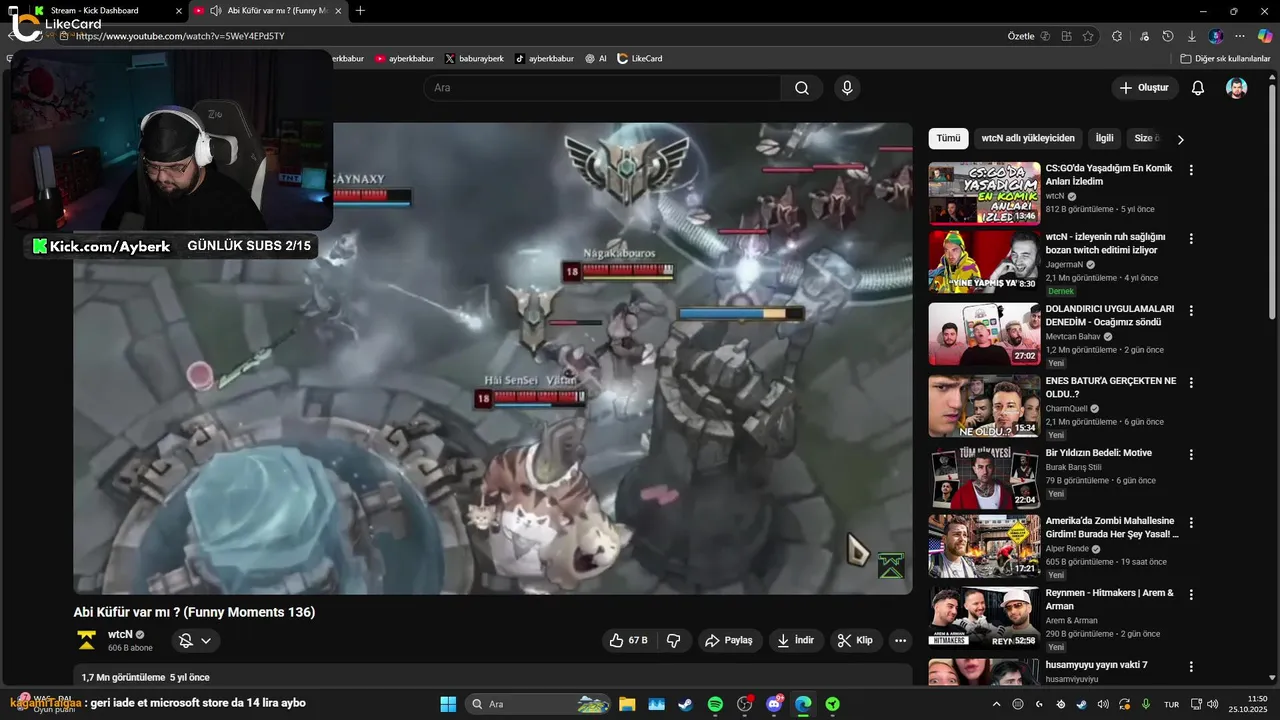Open Amerika'da Zombi Mahallesine video thumbnail
The height and width of the screenshot is (720, 1280).
(x=985, y=546)
